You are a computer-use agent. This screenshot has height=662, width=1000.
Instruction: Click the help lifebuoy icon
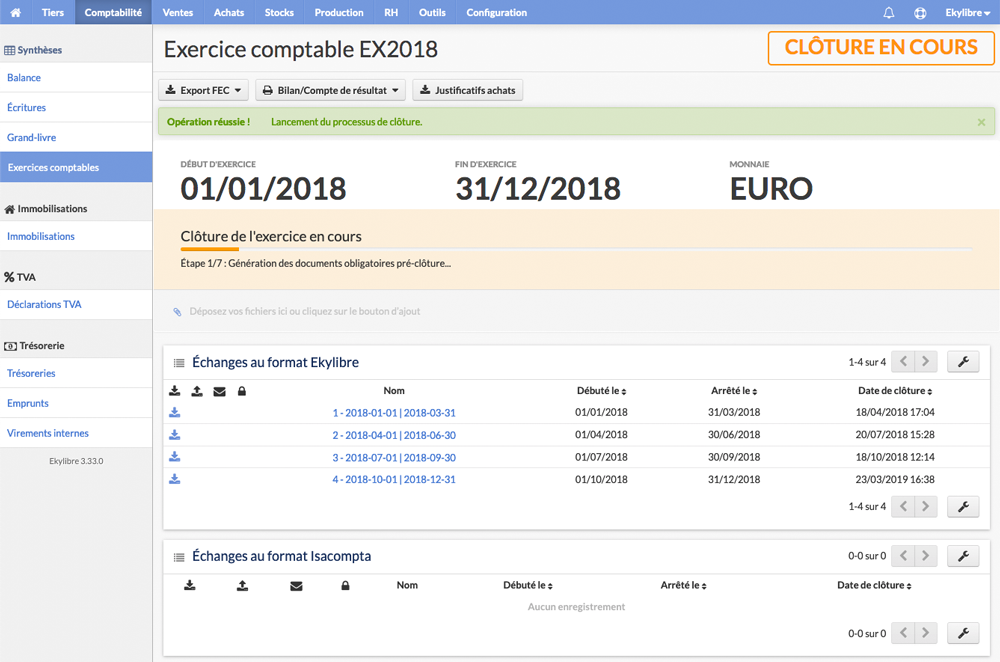[x=920, y=13]
